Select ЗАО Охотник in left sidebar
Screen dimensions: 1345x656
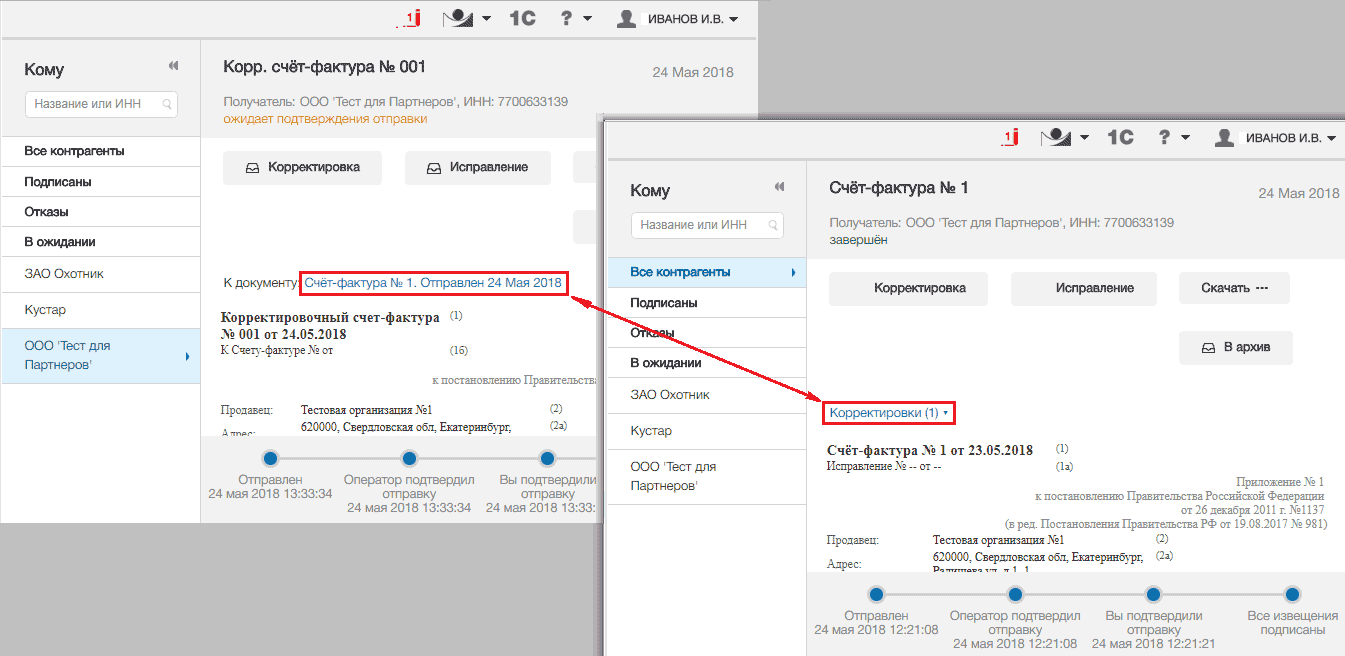coord(101,273)
